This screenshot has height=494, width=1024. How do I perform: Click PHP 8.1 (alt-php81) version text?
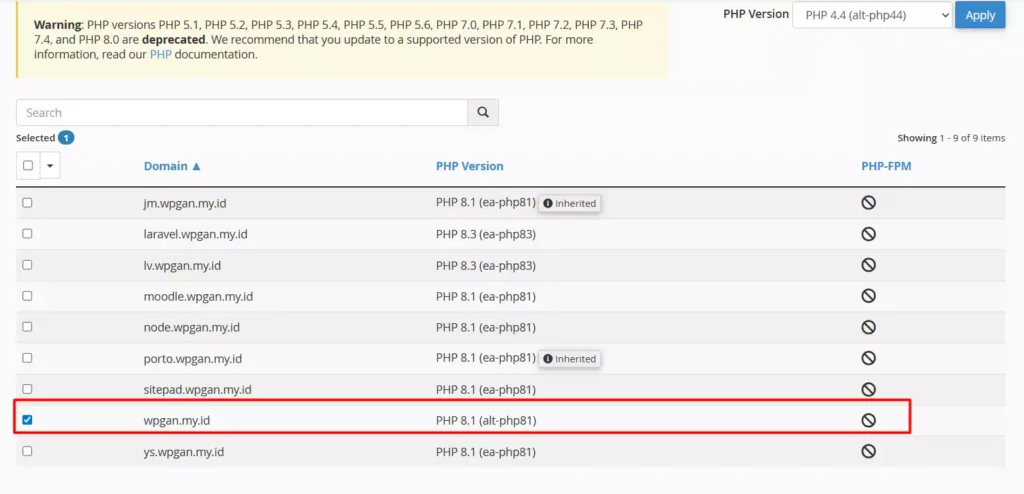point(486,421)
